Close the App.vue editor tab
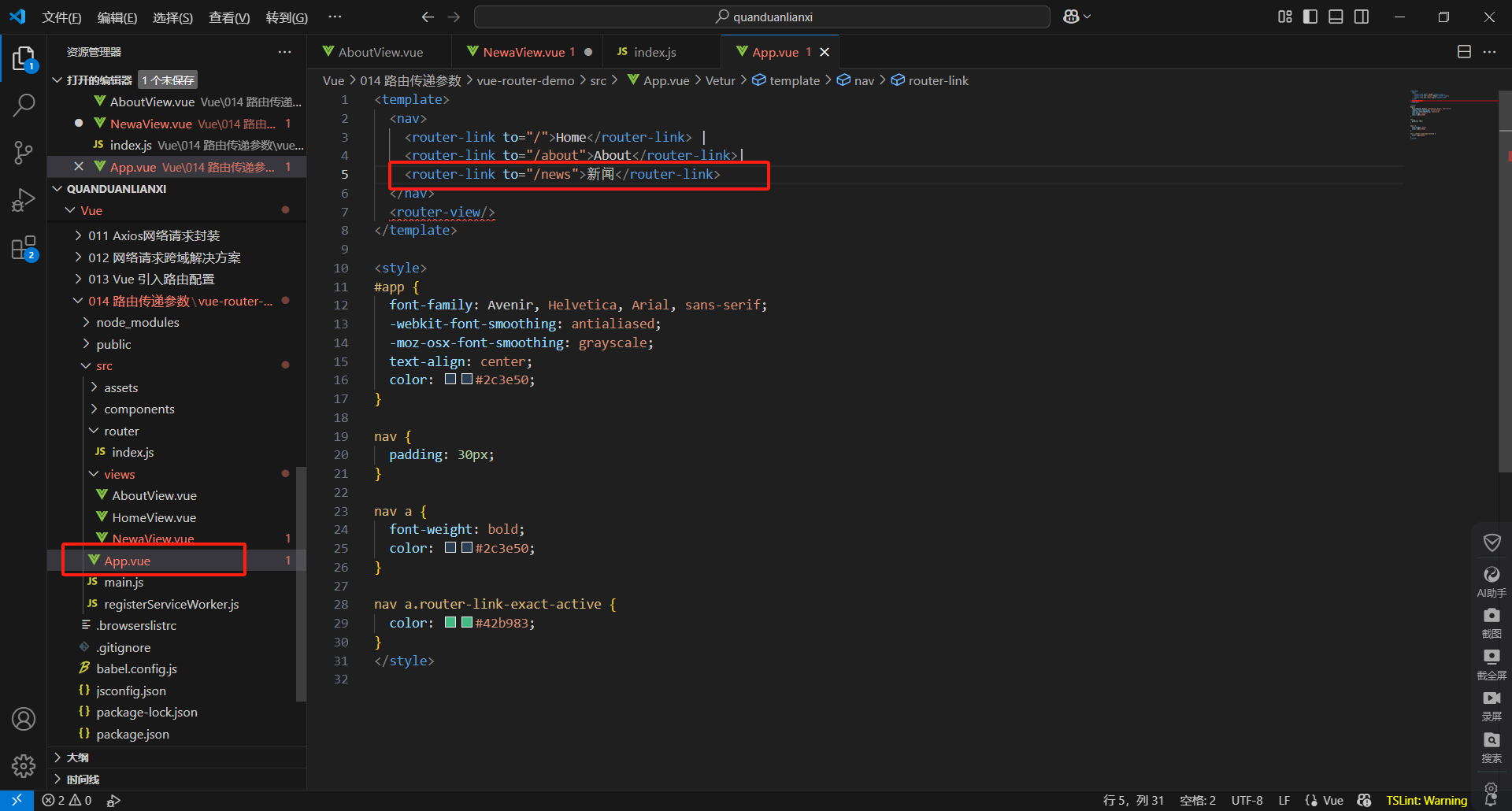Viewport: 1512px width, 811px height. [x=825, y=52]
